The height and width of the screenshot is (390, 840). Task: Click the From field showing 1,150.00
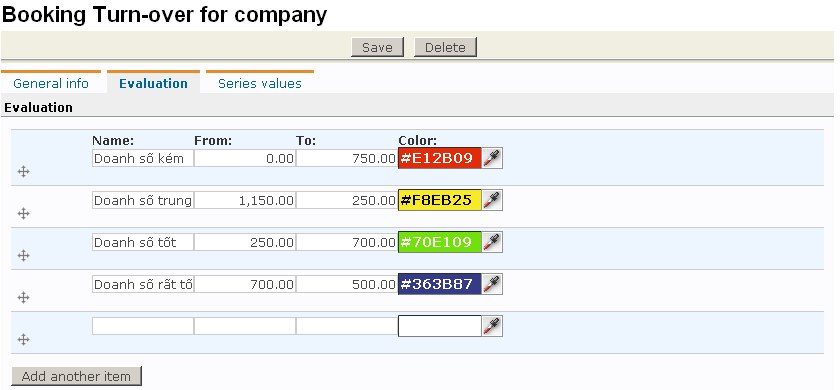click(245, 200)
